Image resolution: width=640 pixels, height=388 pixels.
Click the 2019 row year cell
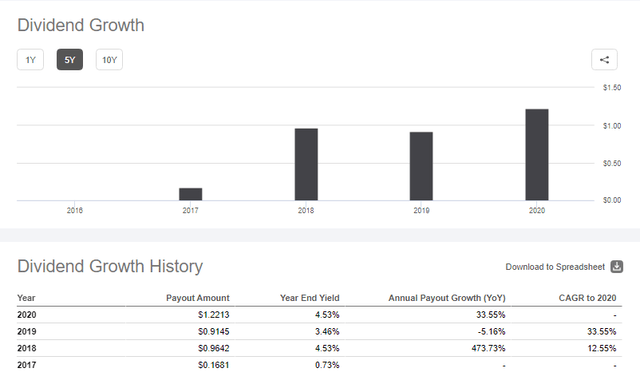(27, 331)
